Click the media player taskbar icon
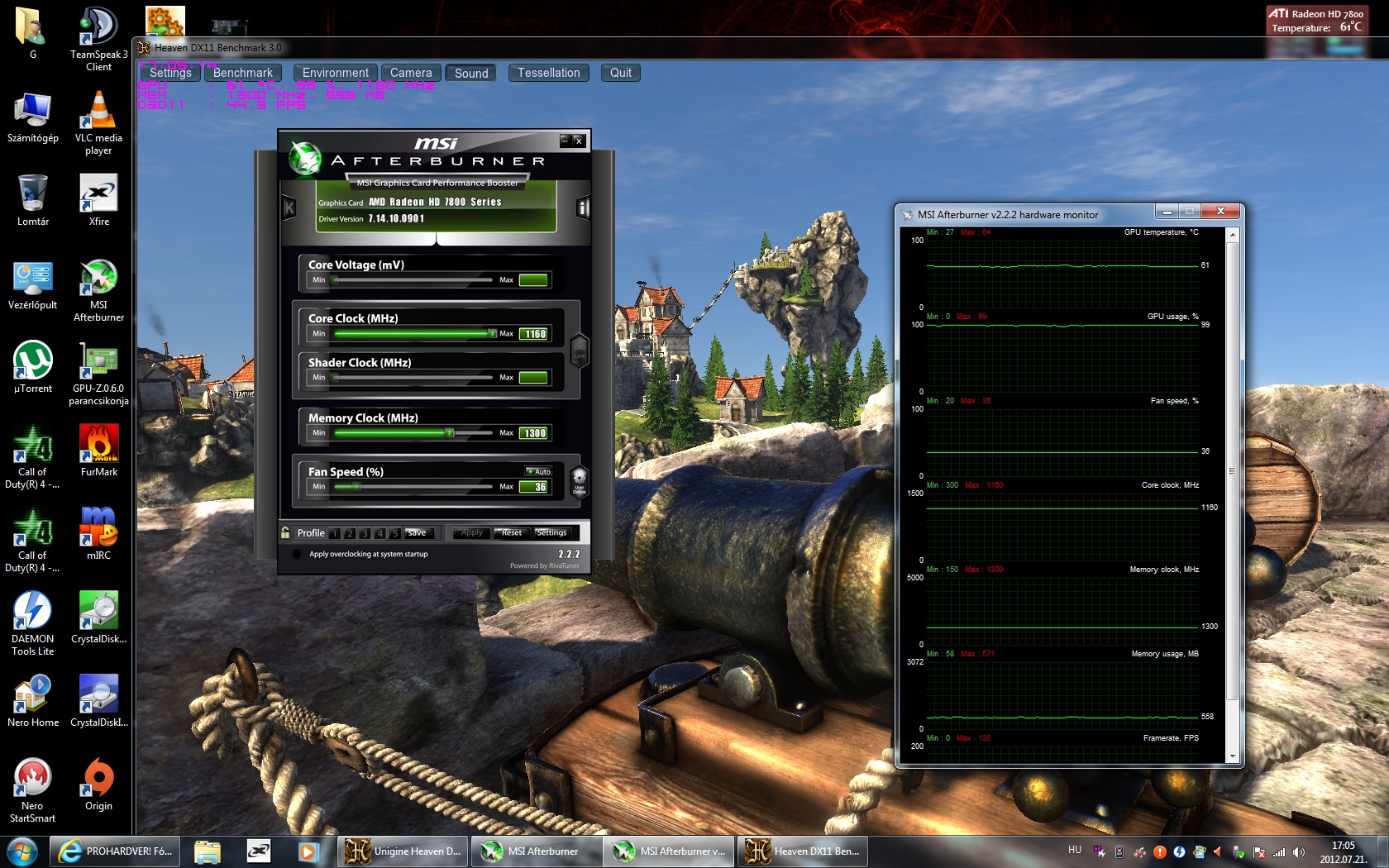This screenshot has width=1389, height=868. [308, 851]
